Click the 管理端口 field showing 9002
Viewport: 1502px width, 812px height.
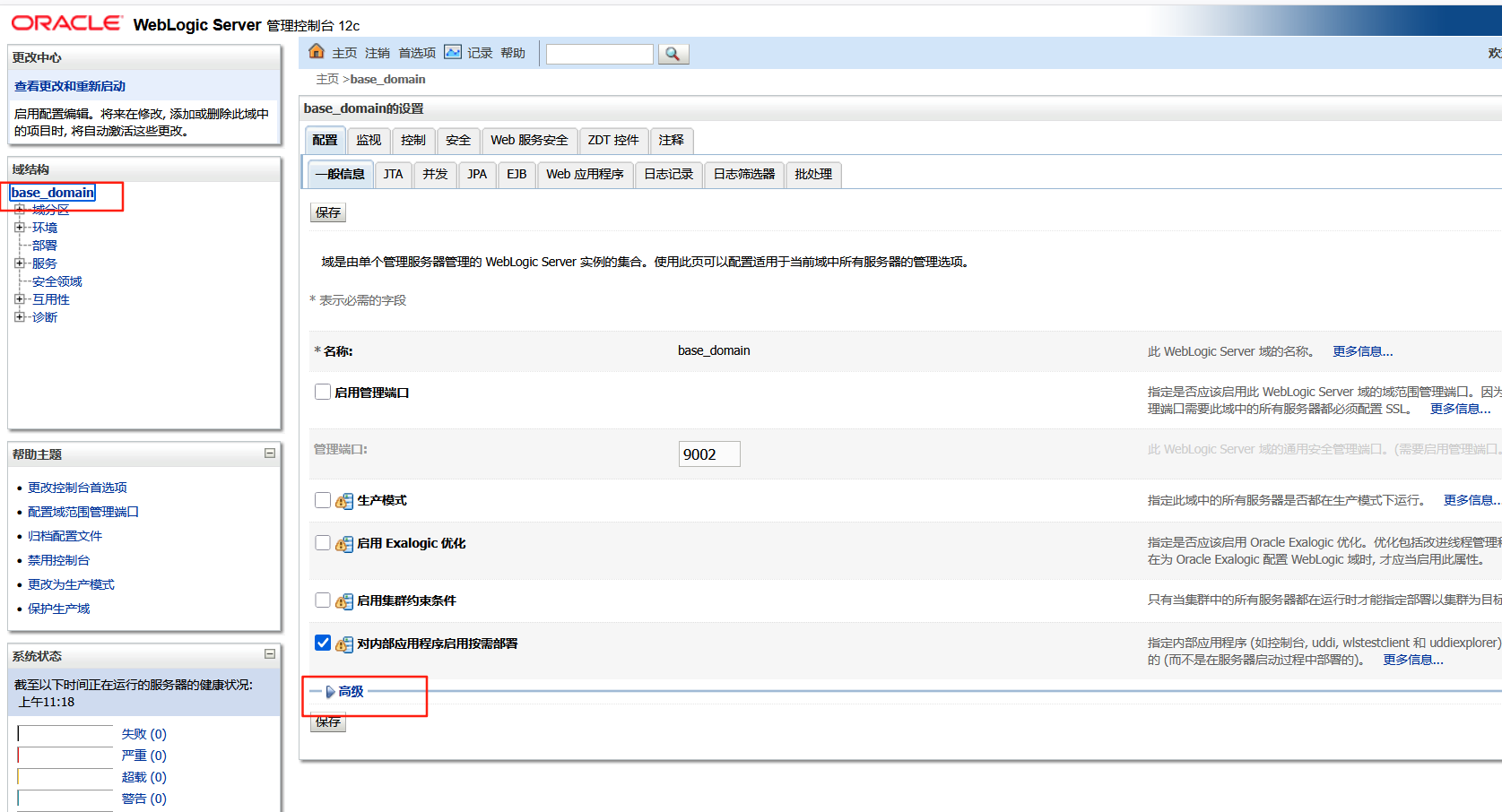point(709,454)
